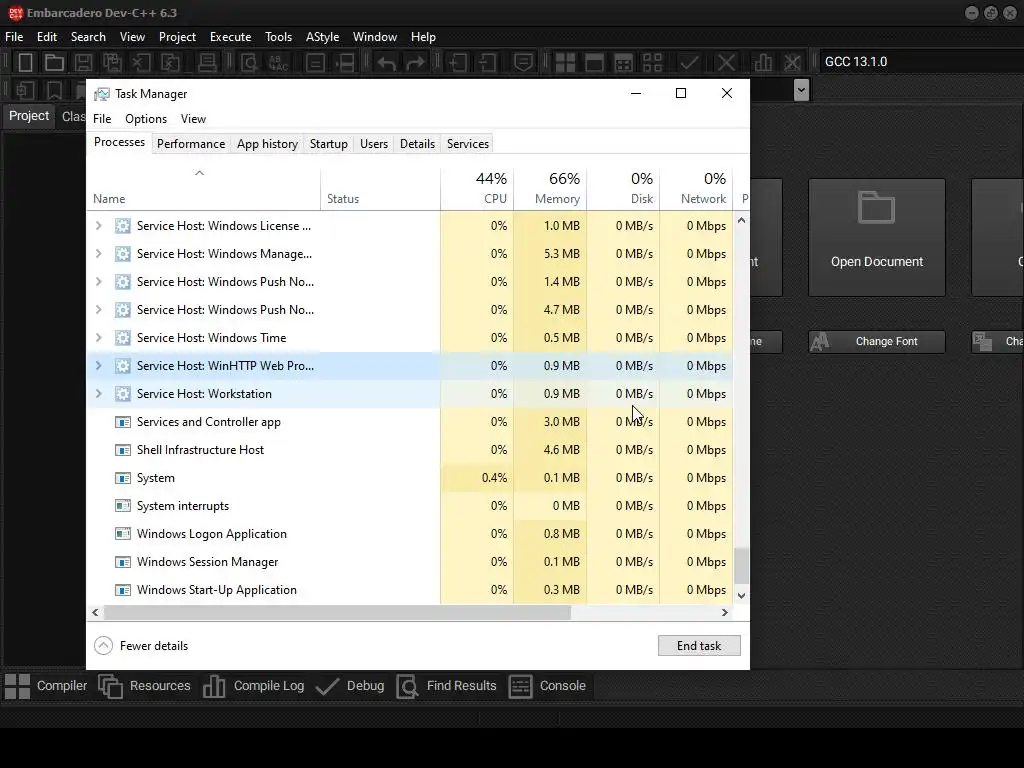Sort processes by the Memory column header
1024x768 pixels.
(551, 188)
